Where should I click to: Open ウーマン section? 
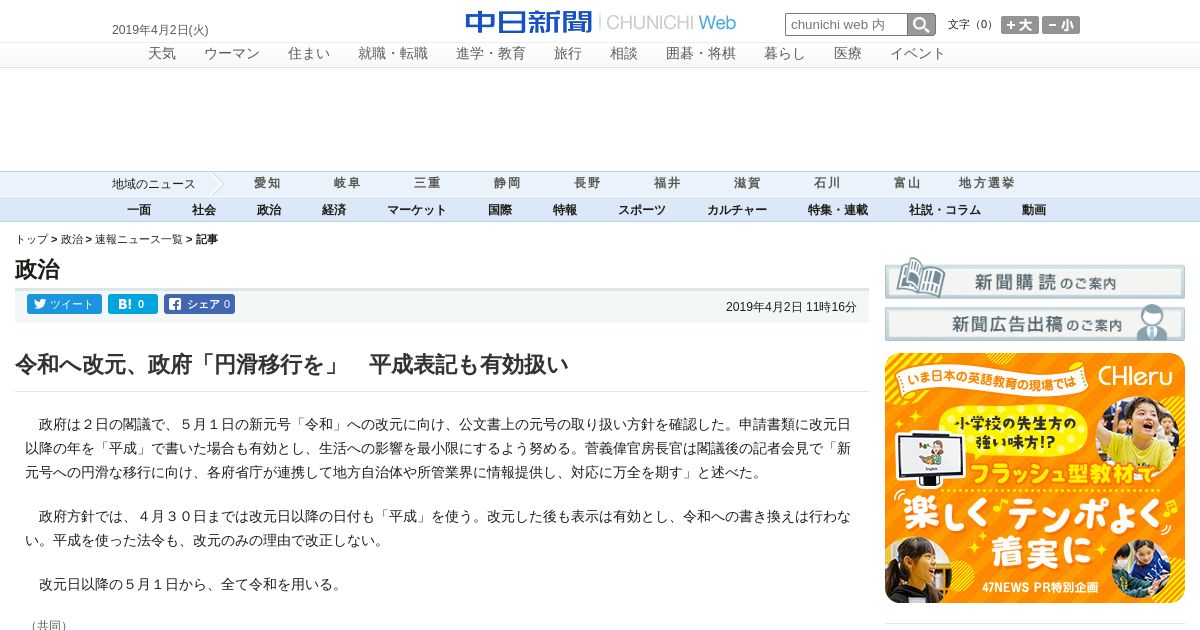click(232, 54)
